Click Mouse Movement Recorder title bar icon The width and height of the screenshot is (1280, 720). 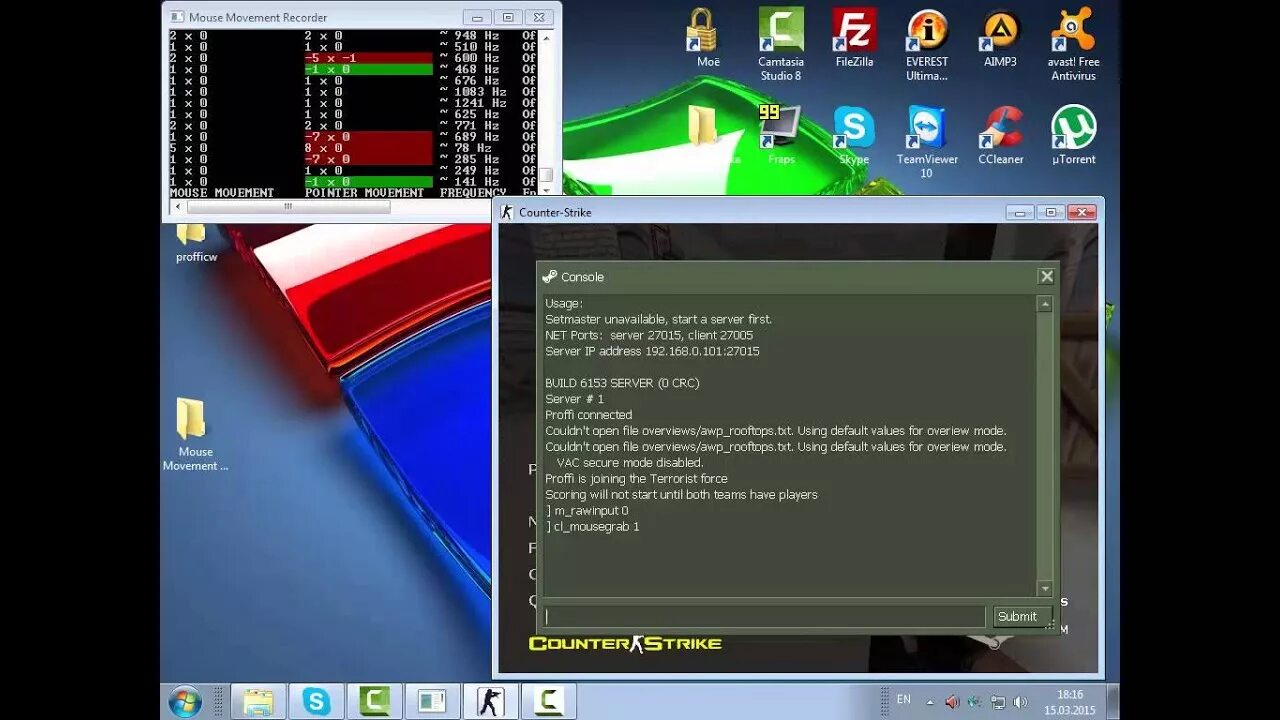point(177,17)
